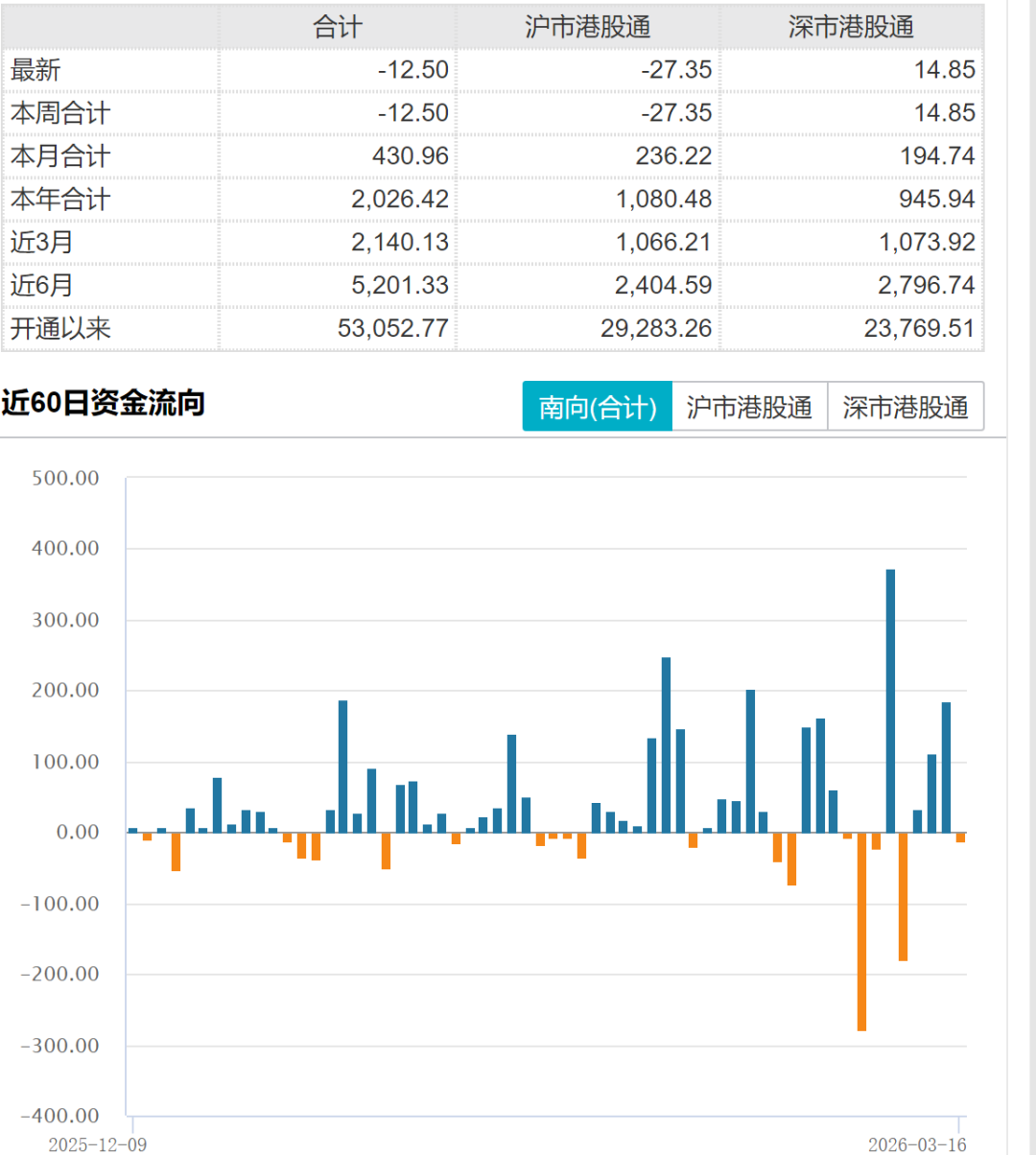The width and height of the screenshot is (1036, 1155).
Task: Click the 2025-12-09 start date label
Action: tap(97, 1144)
